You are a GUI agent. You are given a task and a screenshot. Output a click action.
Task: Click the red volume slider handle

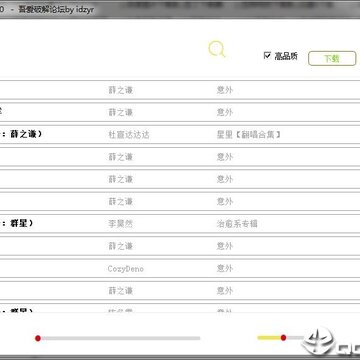tap(283, 338)
